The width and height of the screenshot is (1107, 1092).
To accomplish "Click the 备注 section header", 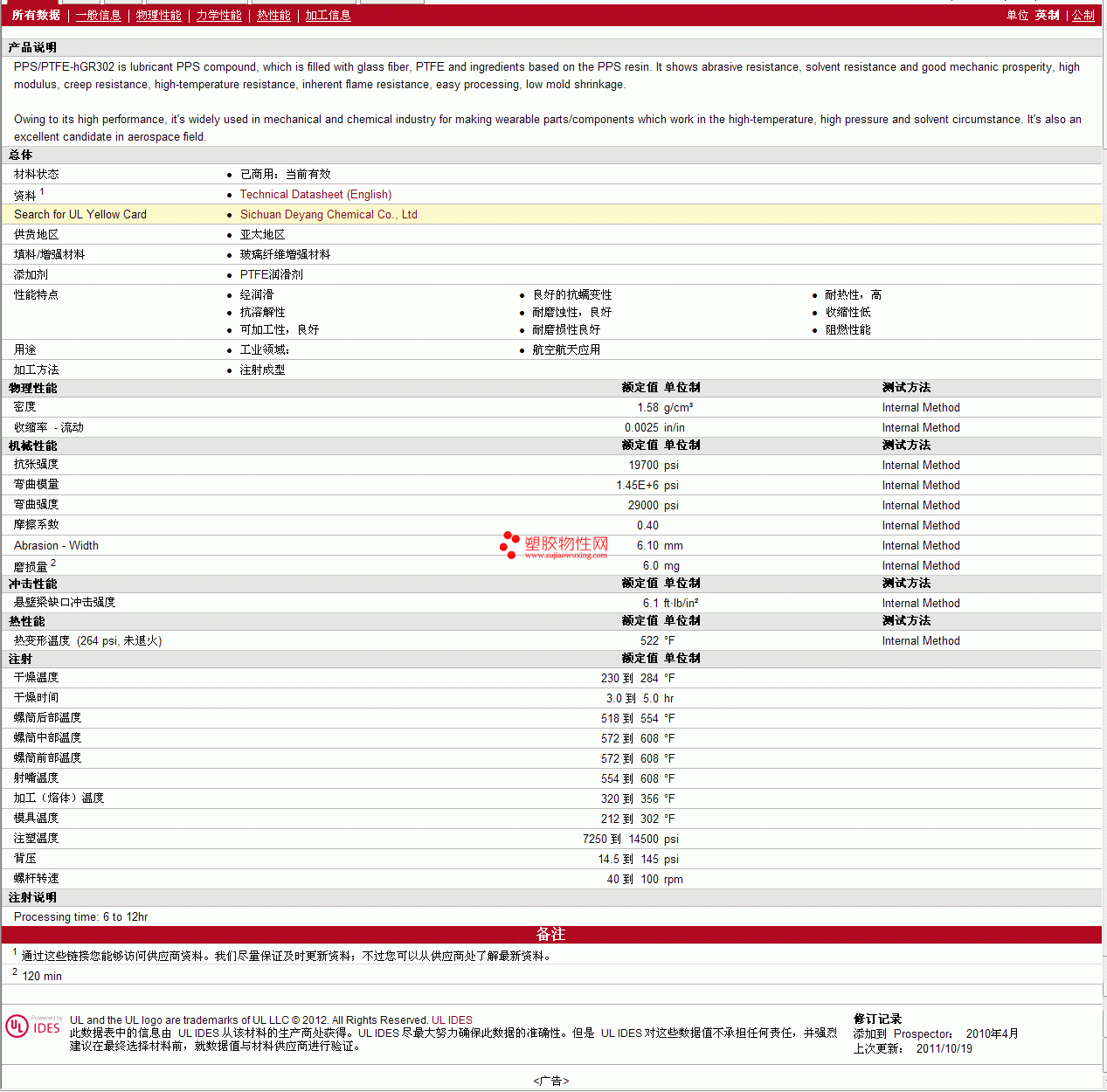I will (551, 935).
